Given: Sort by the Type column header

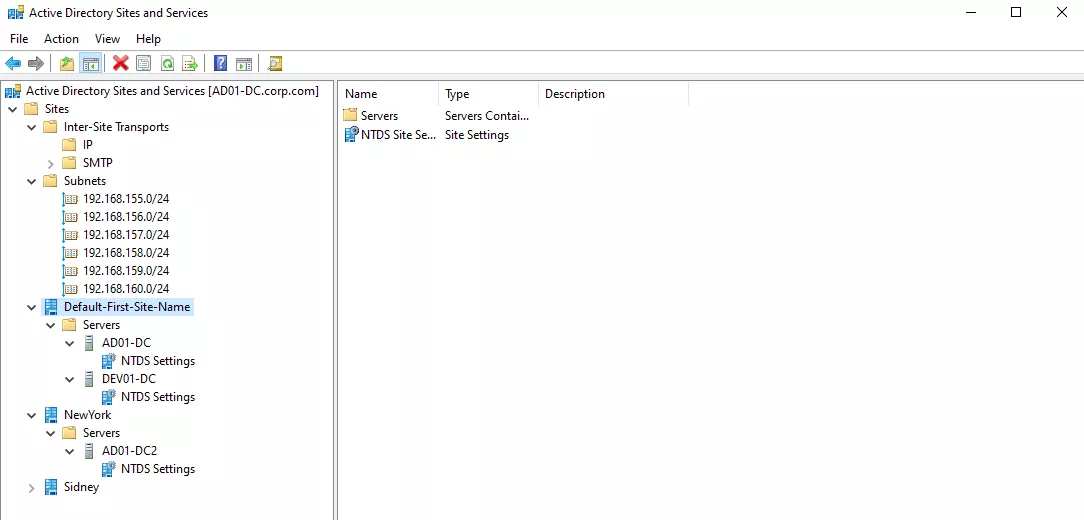Looking at the screenshot, I should click(488, 94).
